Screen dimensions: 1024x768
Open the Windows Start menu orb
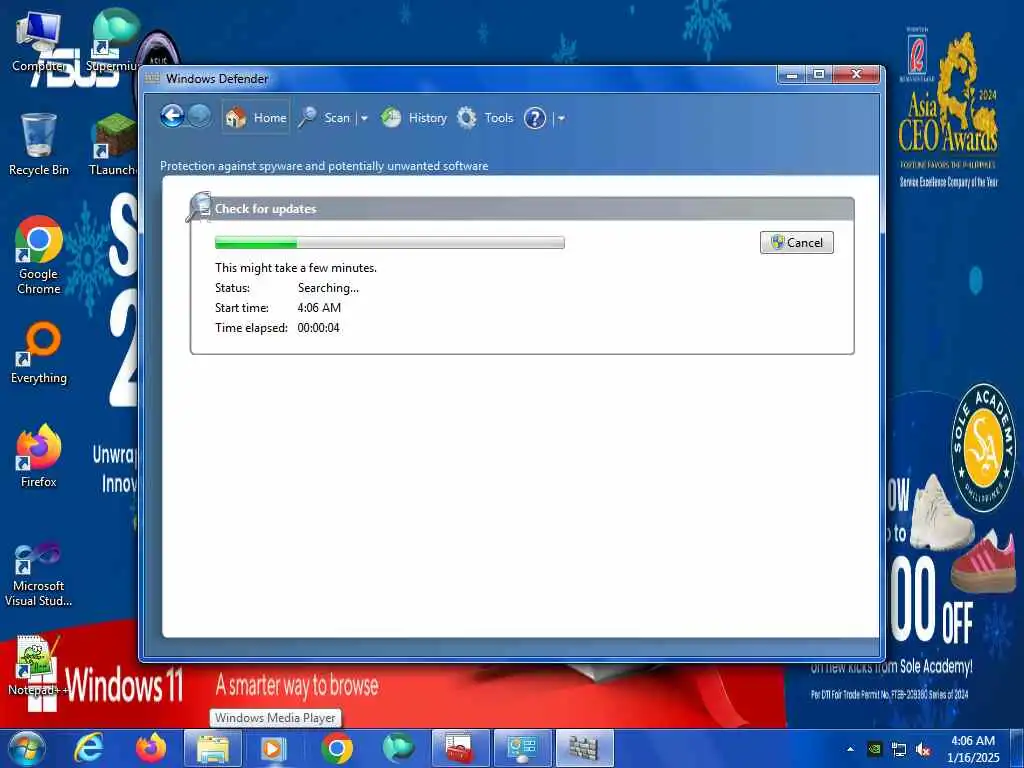(27, 748)
